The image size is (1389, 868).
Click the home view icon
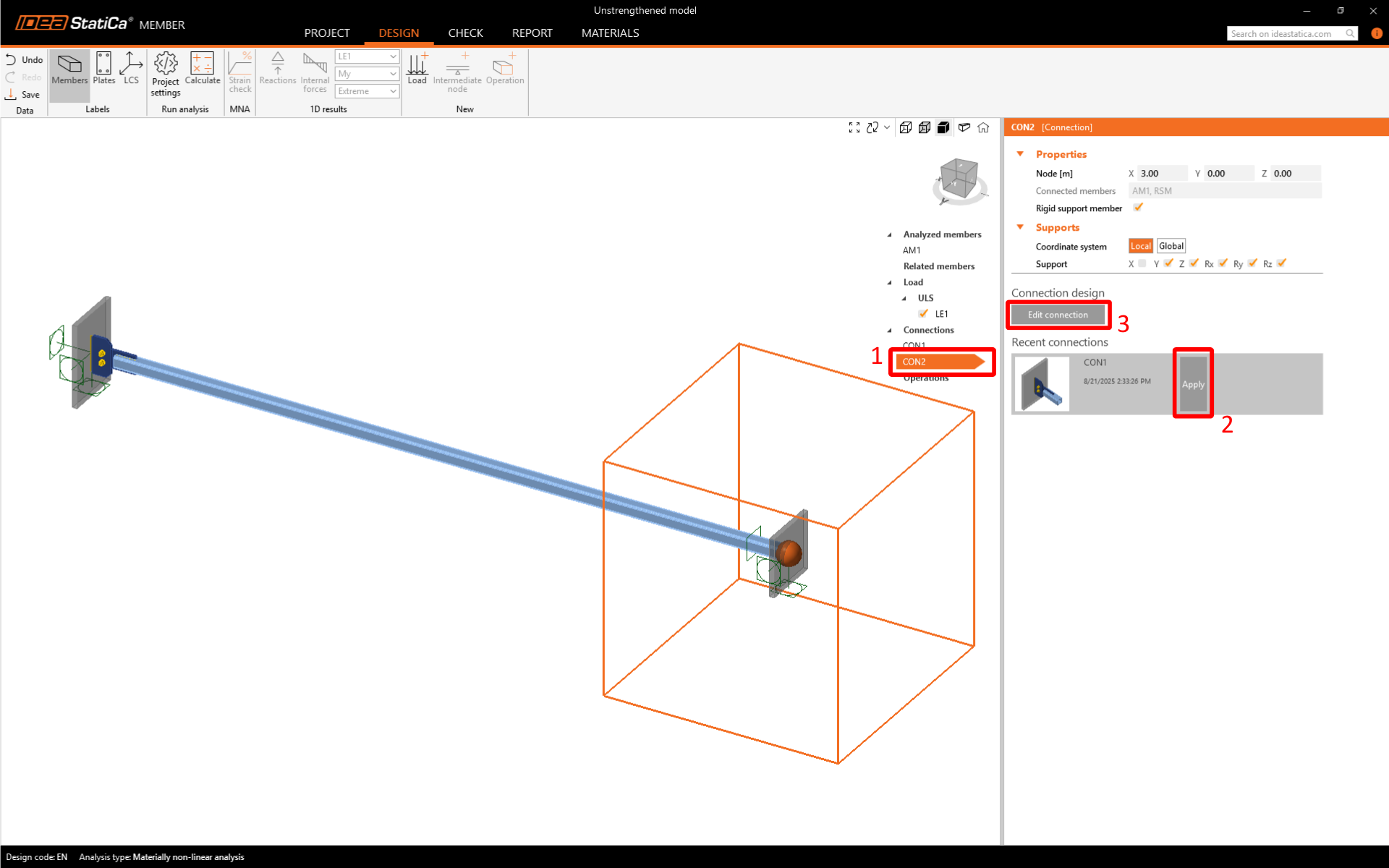(x=983, y=127)
